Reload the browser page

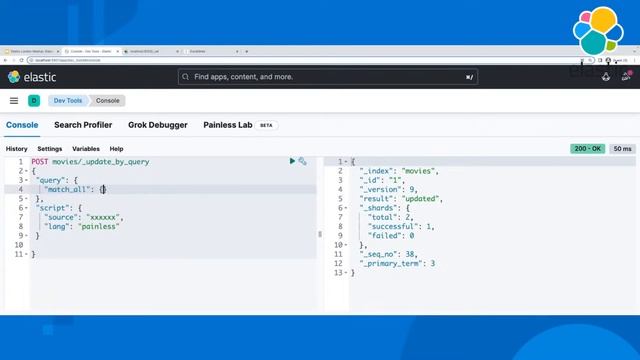[x=21, y=60]
